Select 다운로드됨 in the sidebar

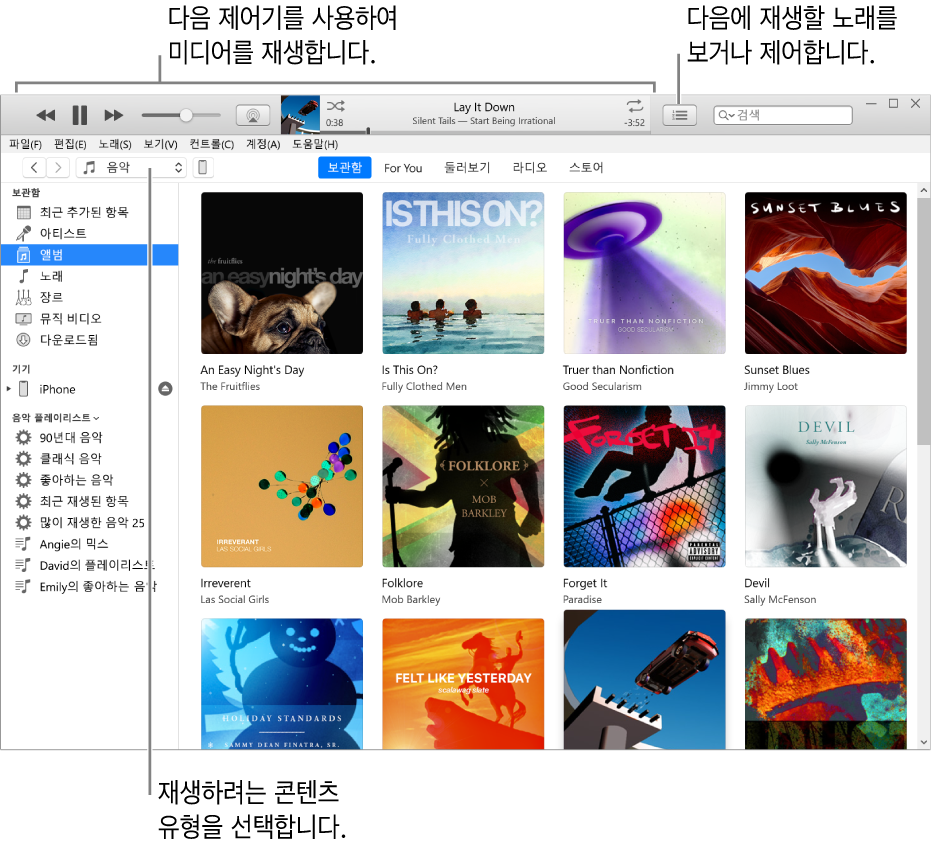[89, 340]
